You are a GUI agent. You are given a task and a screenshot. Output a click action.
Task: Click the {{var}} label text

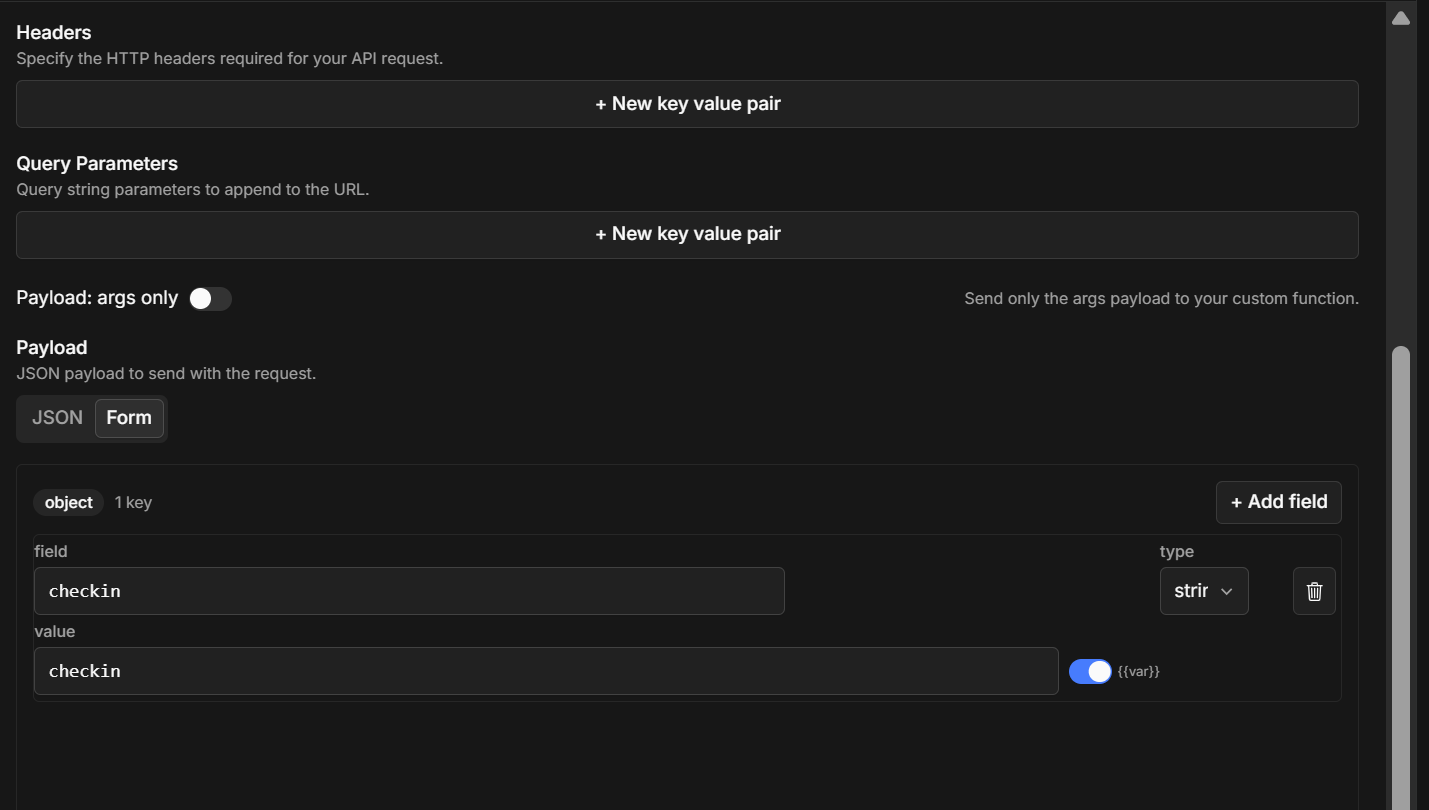(1139, 671)
